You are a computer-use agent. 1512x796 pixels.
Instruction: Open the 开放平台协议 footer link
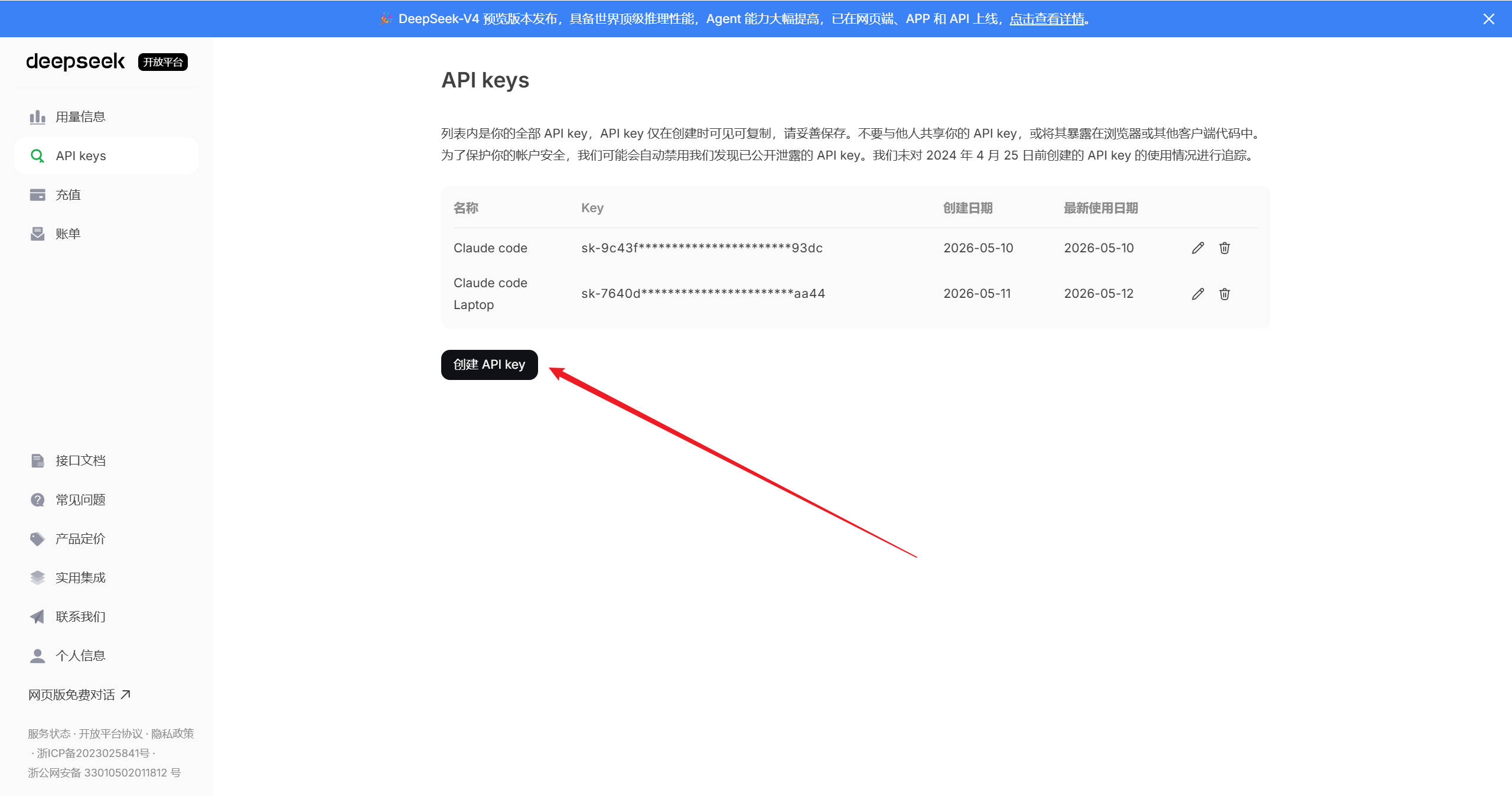coord(111,734)
